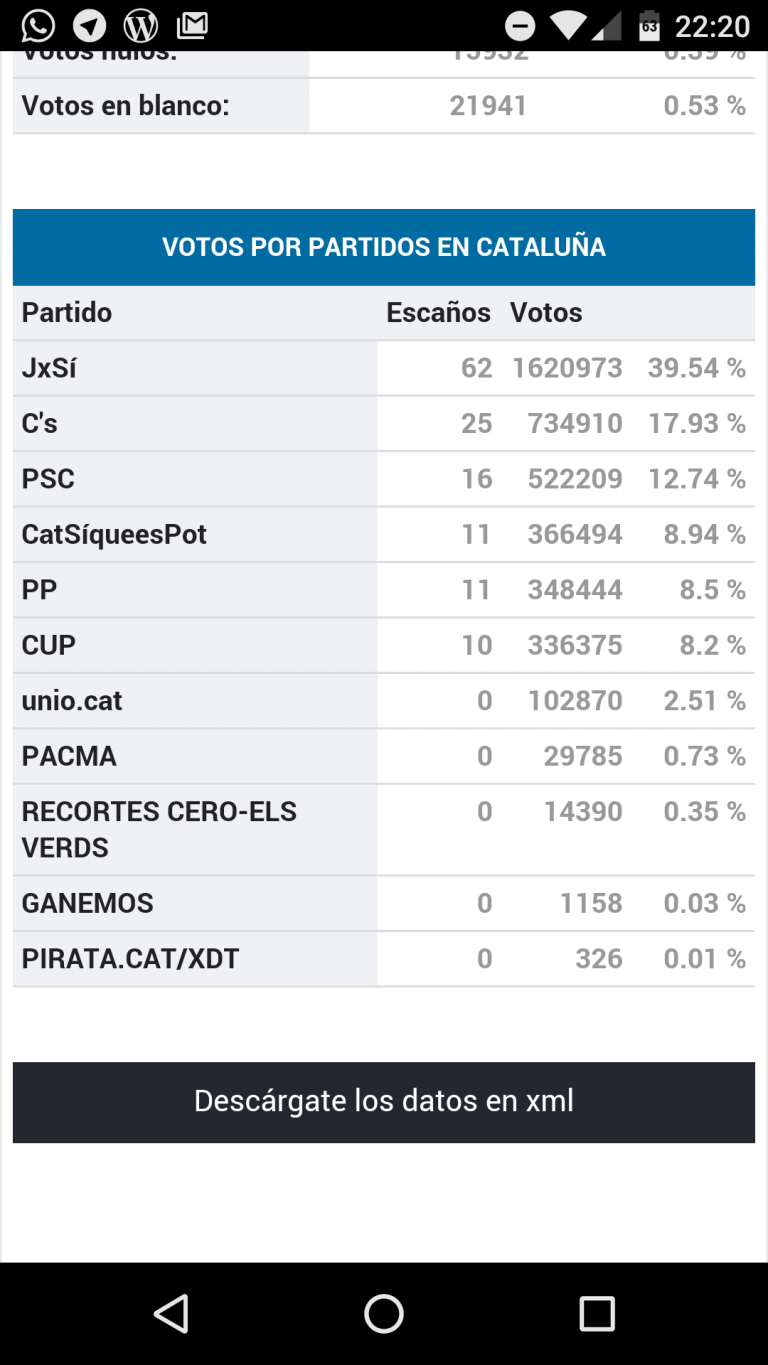Tap the Votos en blanco row
Image resolution: width=768 pixels, height=1365 pixels.
click(384, 106)
